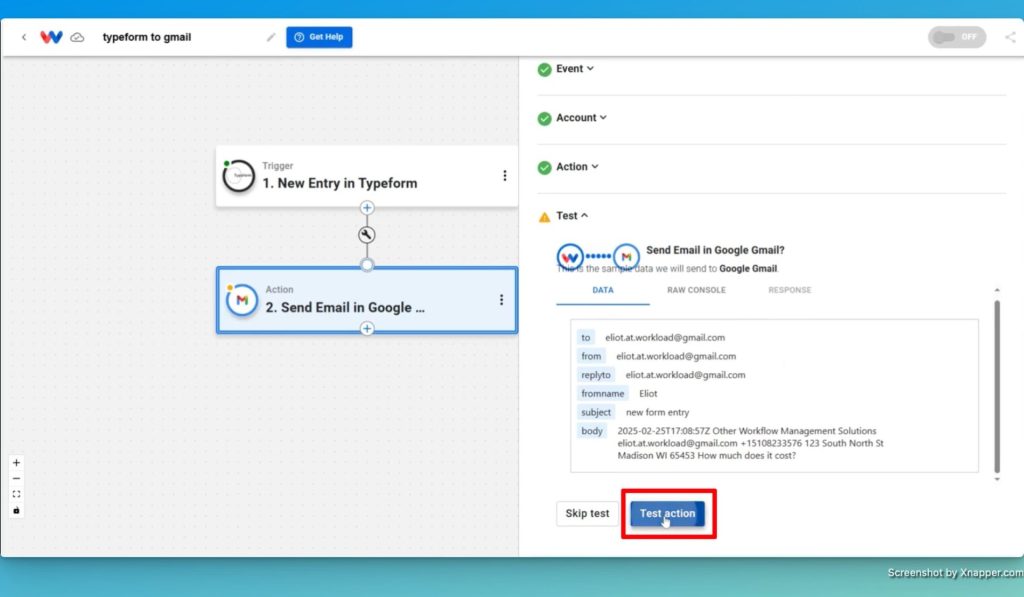Viewport: 1024px width, 597px height.
Task: Click the Event green check icon
Action: tap(544, 69)
